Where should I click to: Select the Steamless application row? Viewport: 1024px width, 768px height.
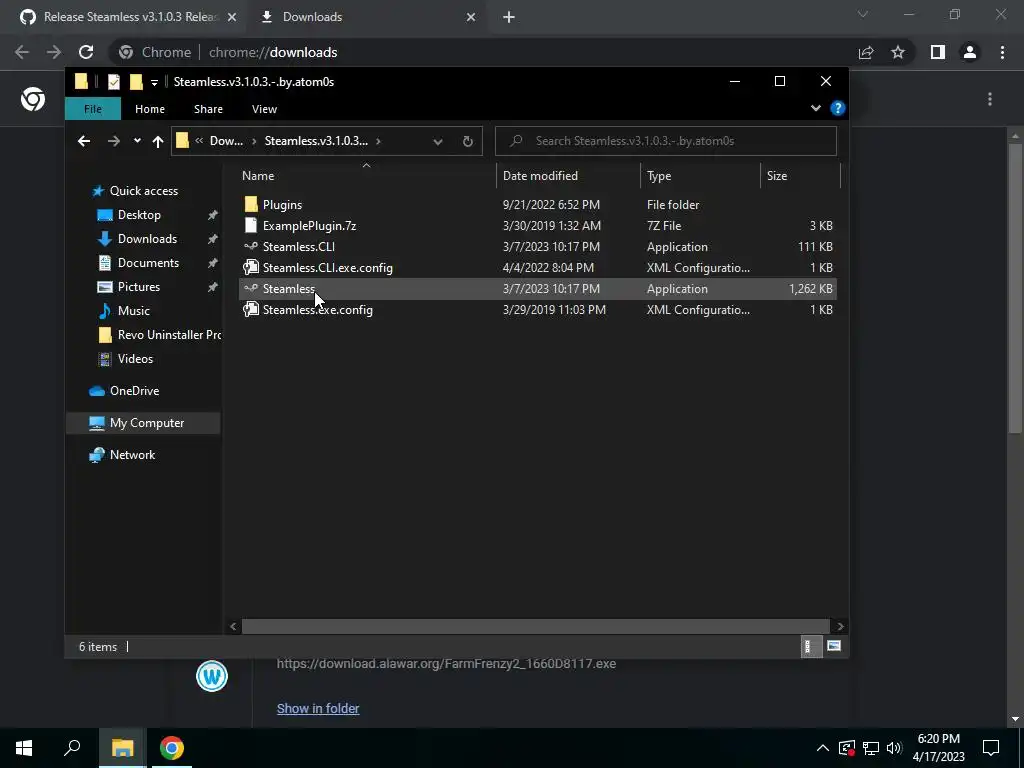(538, 289)
